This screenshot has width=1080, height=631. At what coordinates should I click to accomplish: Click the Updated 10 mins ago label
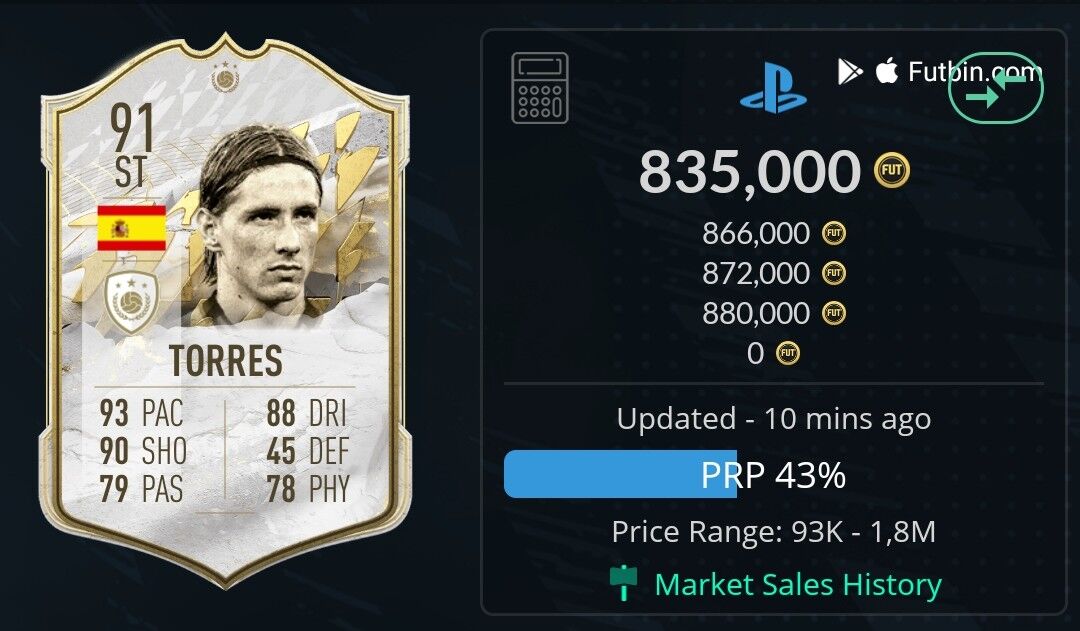click(774, 419)
